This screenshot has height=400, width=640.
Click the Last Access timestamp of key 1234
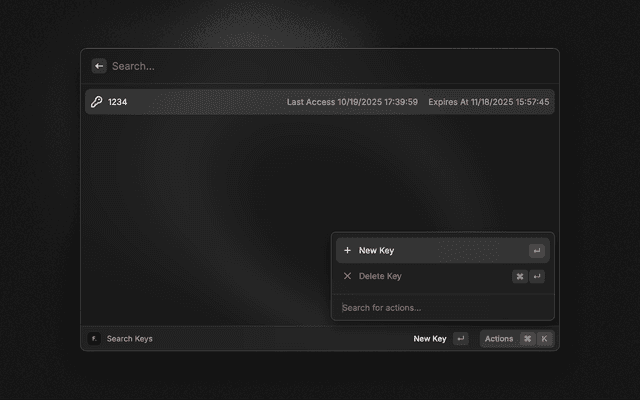[352, 102]
